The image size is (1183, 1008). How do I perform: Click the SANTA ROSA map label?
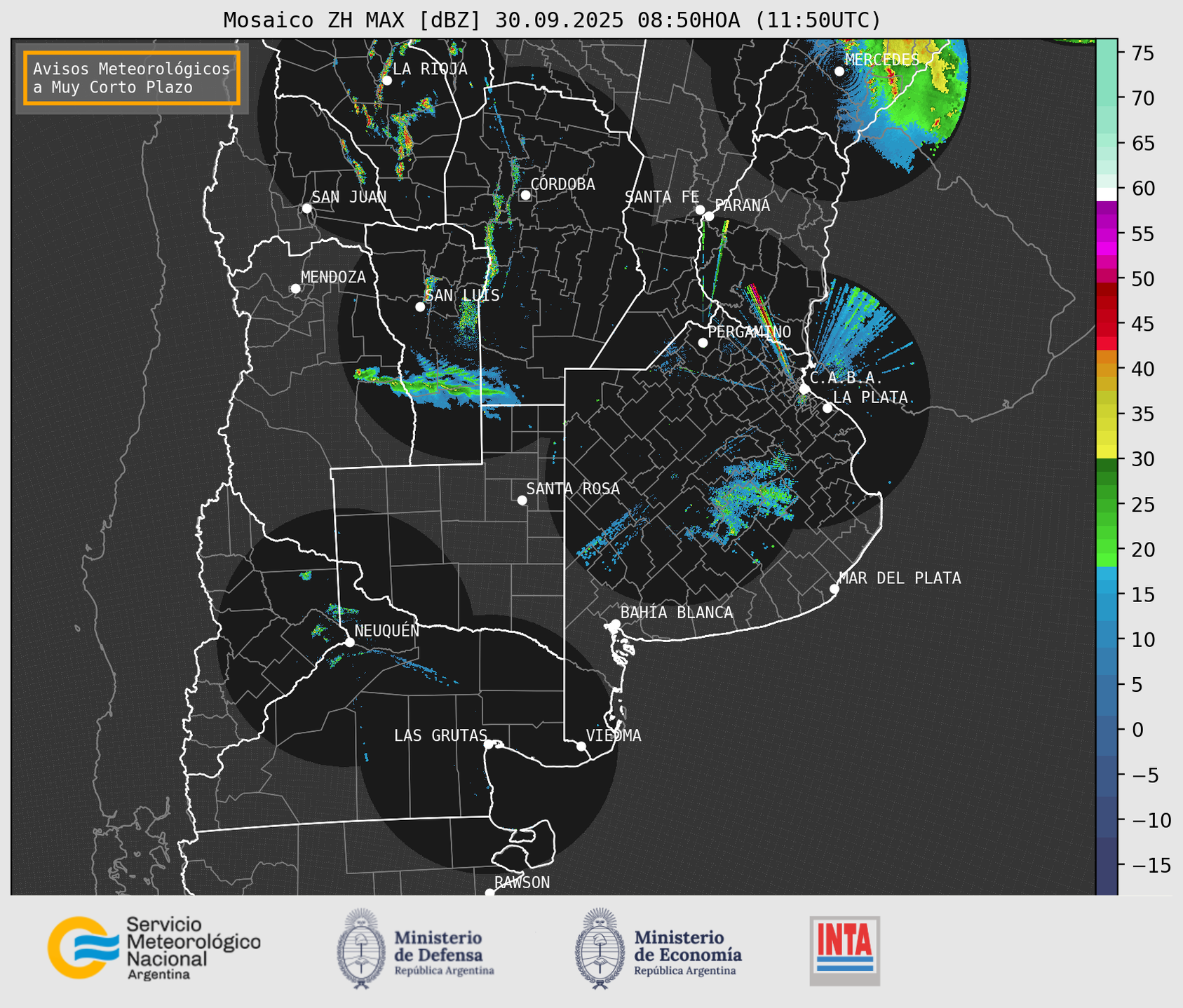coord(573,489)
